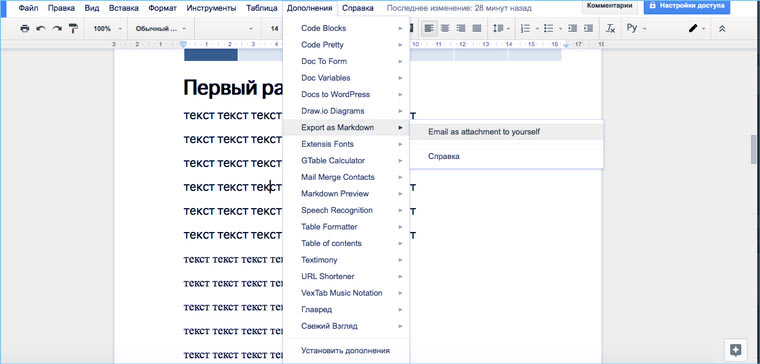This screenshot has width=760, height=364.
Task: Open the Правка menu
Action: pyautogui.click(x=61, y=8)
